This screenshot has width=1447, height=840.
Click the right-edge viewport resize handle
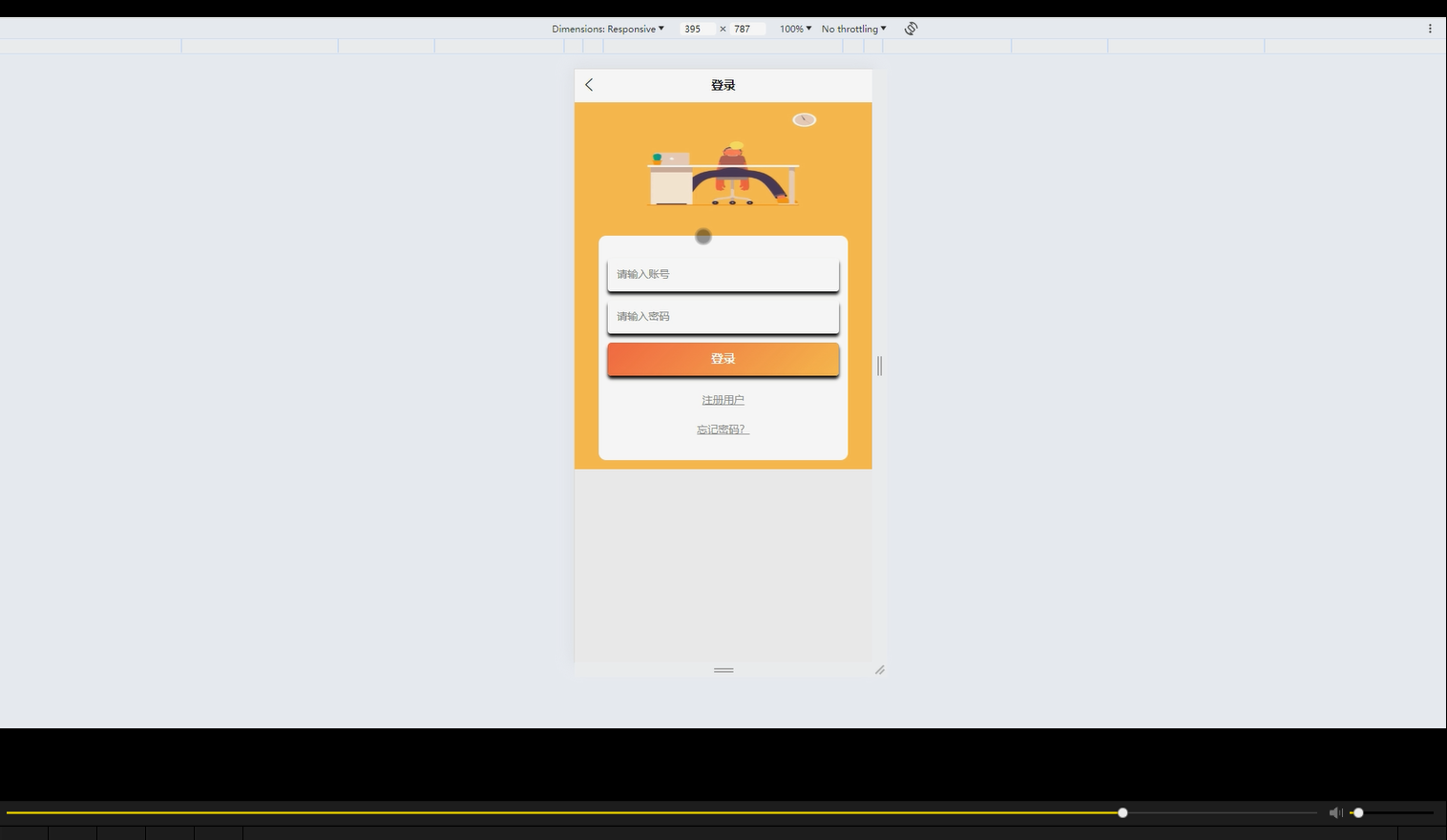(x=879, y=366)
